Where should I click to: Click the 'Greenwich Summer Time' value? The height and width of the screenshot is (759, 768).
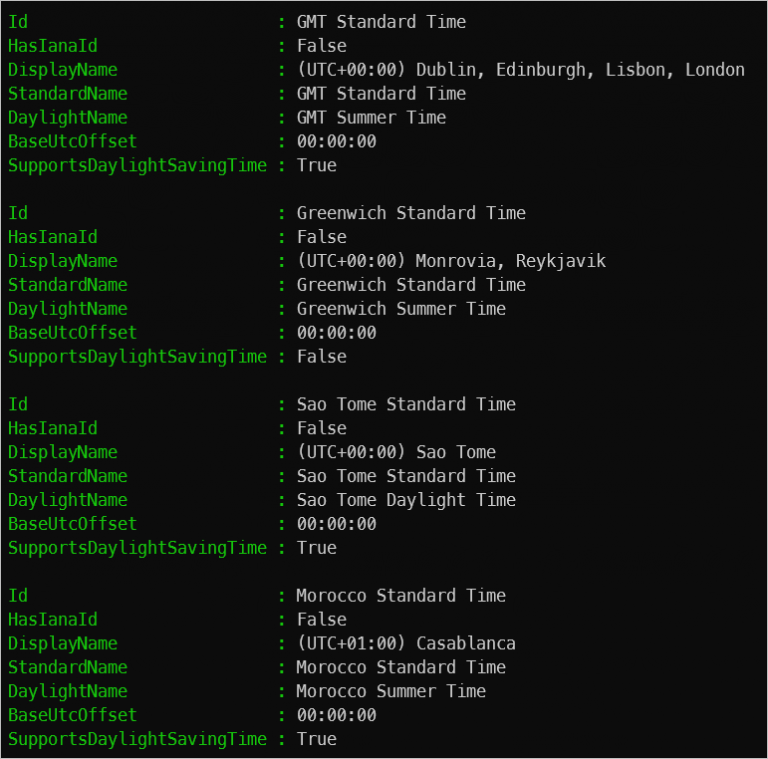401,309
